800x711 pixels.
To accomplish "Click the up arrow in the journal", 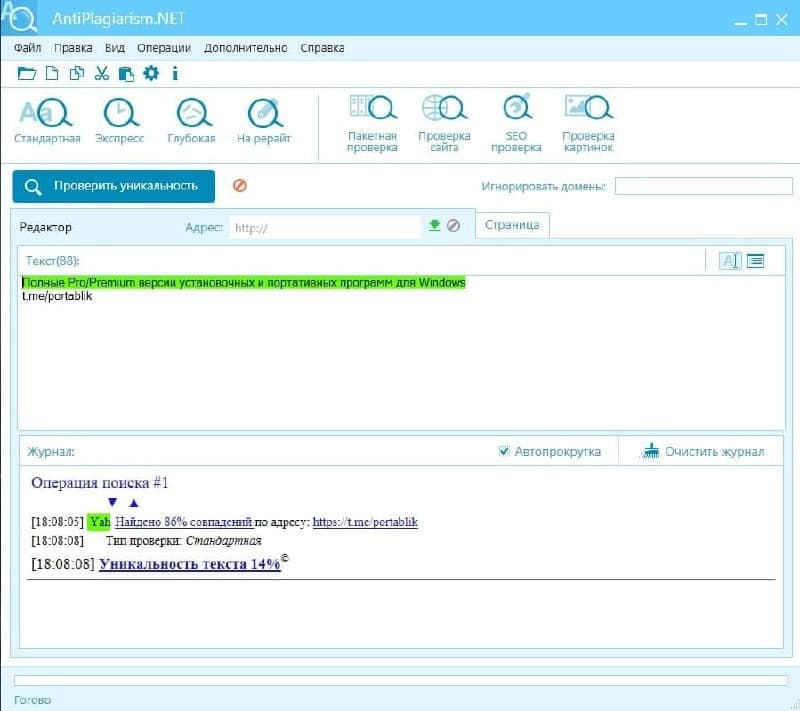I will tap(134, 503).
